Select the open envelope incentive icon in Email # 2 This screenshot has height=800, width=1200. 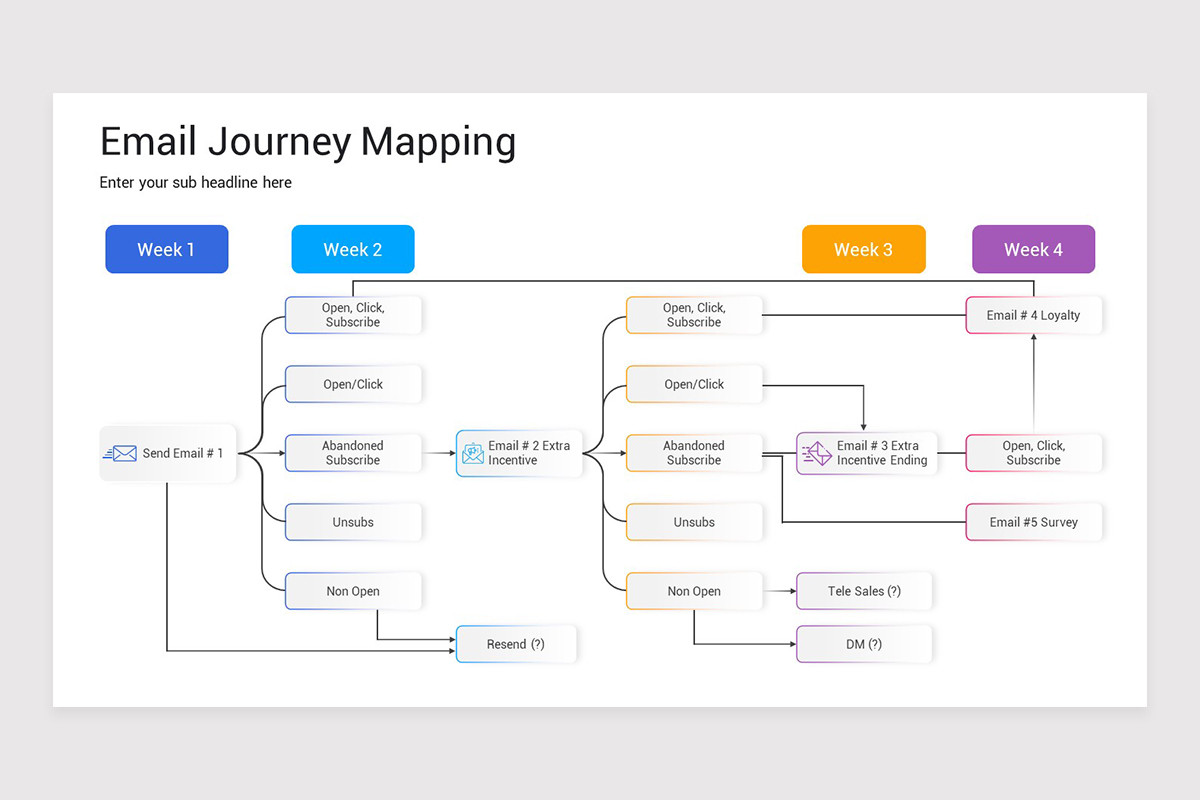tap(472, 453)
